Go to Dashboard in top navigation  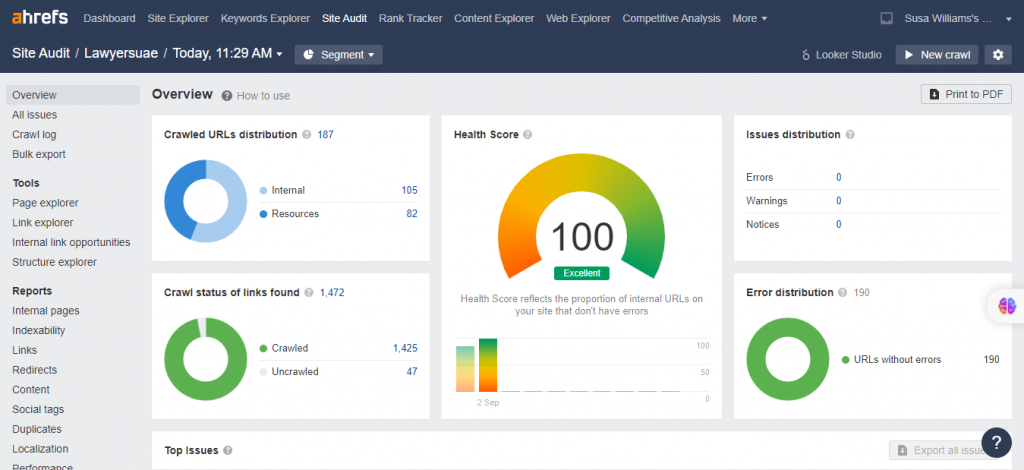110,18
